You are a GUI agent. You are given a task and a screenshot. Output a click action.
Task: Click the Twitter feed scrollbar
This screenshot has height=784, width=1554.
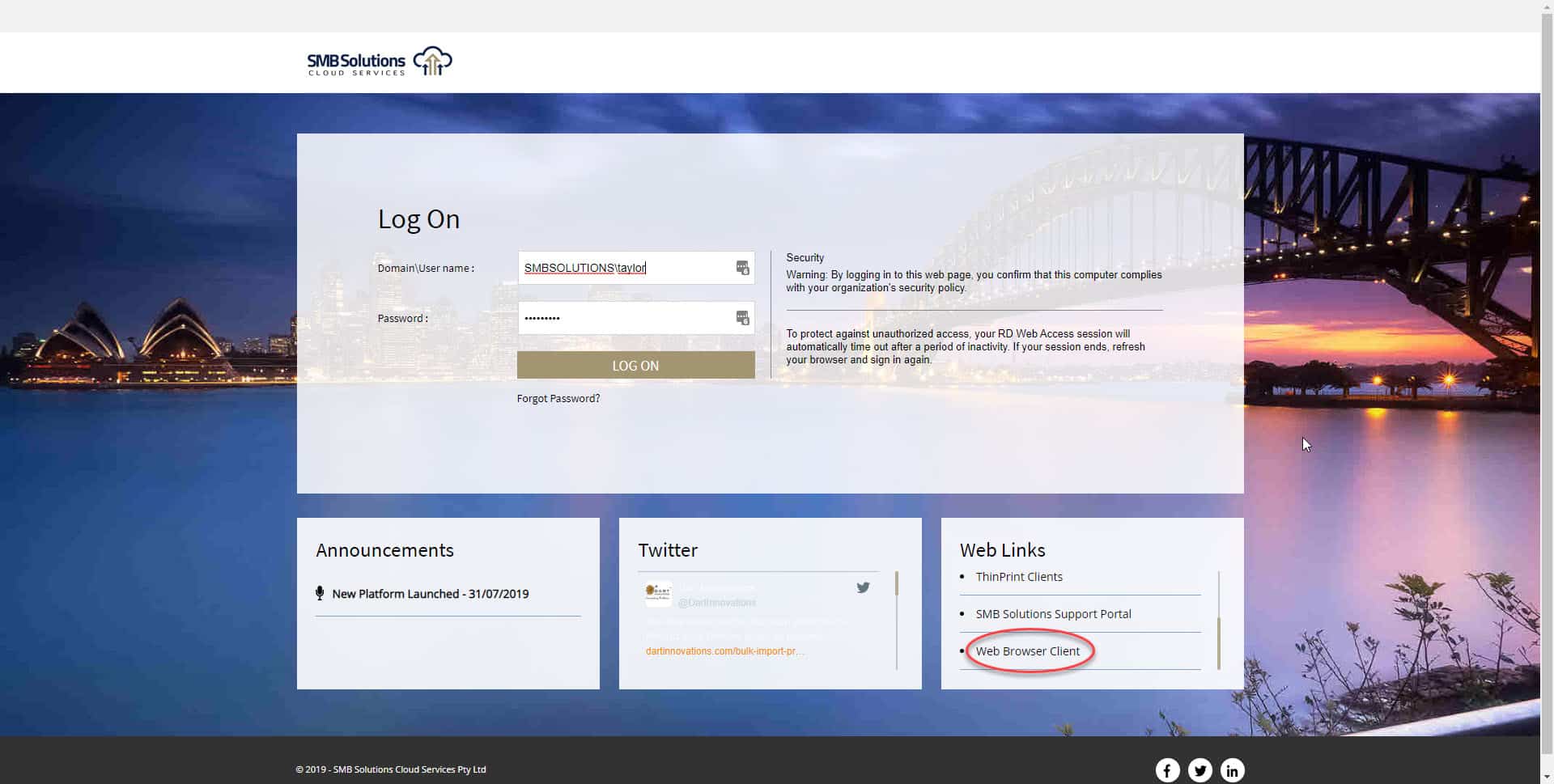[x=897, y=583]
